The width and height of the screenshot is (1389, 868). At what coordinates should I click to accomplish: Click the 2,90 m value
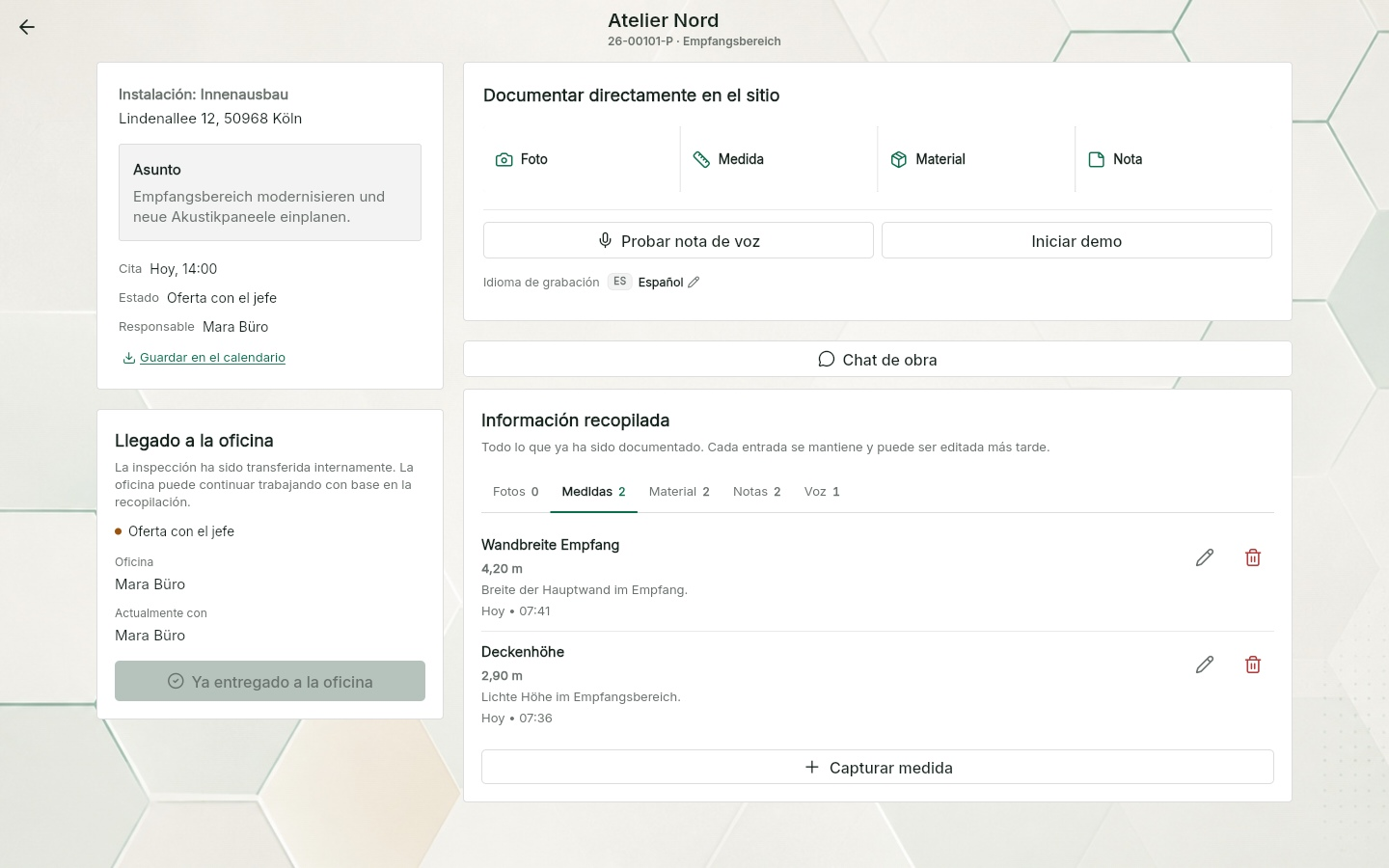click(502, 676)
